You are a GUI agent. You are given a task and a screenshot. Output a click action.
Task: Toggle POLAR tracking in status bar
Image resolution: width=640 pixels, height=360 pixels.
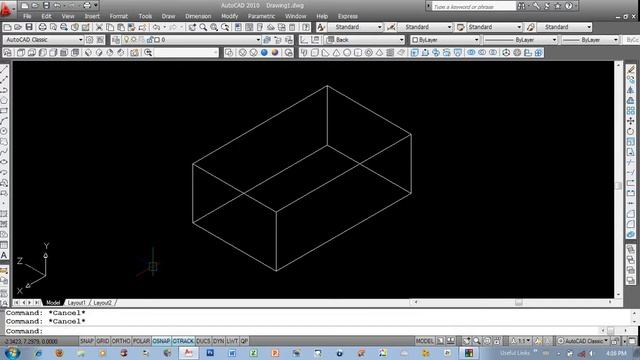click(141, 341)
